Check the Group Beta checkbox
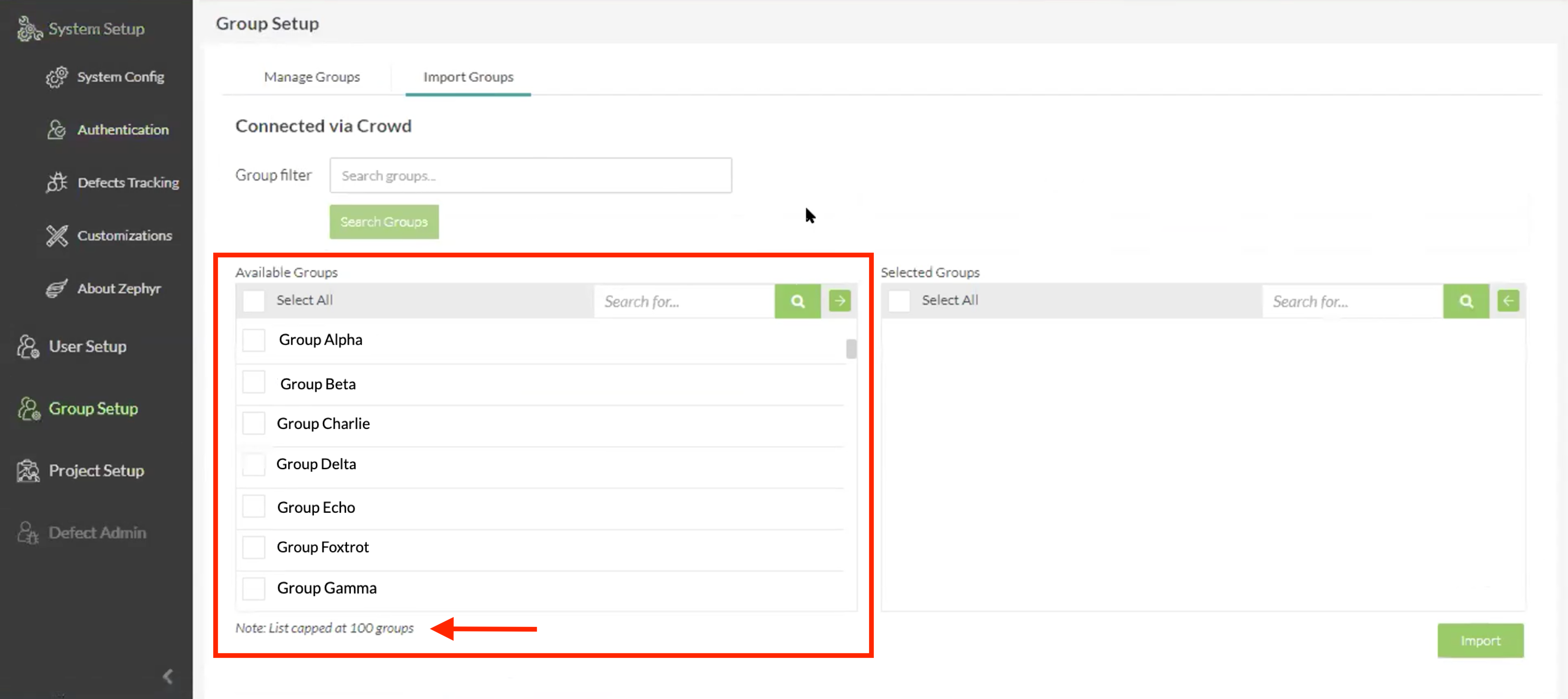The image size is (1568, 699). click(254, 382)
